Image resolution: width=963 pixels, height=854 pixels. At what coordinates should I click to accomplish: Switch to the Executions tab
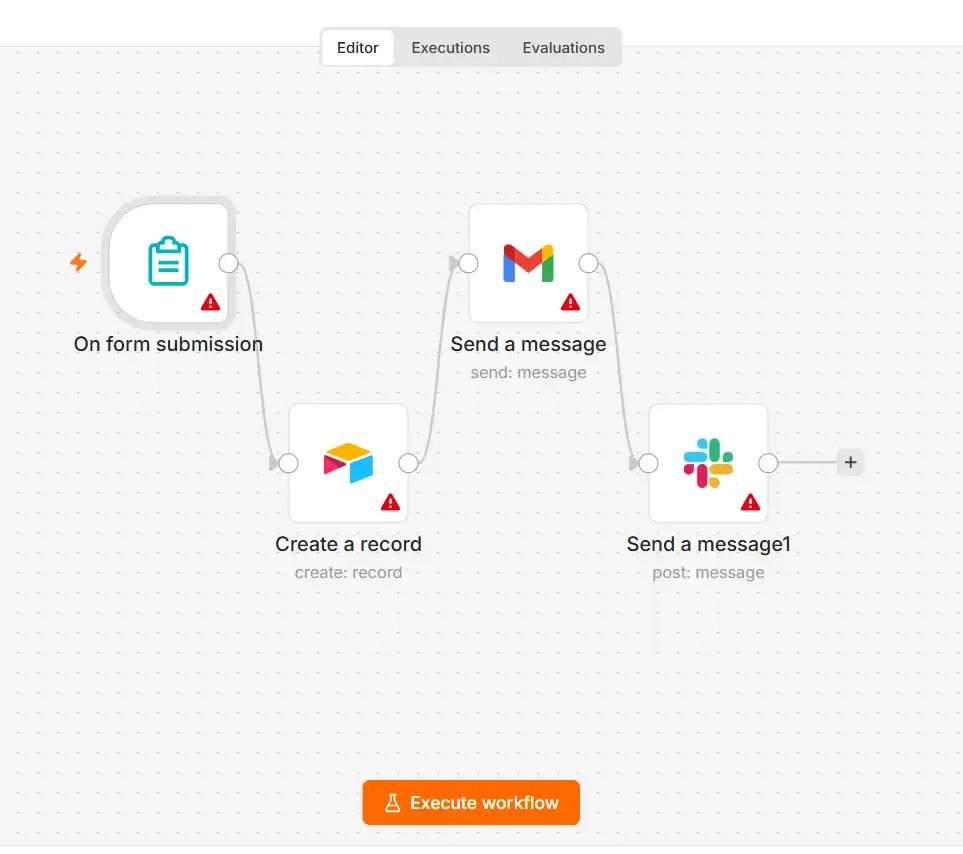450,47
